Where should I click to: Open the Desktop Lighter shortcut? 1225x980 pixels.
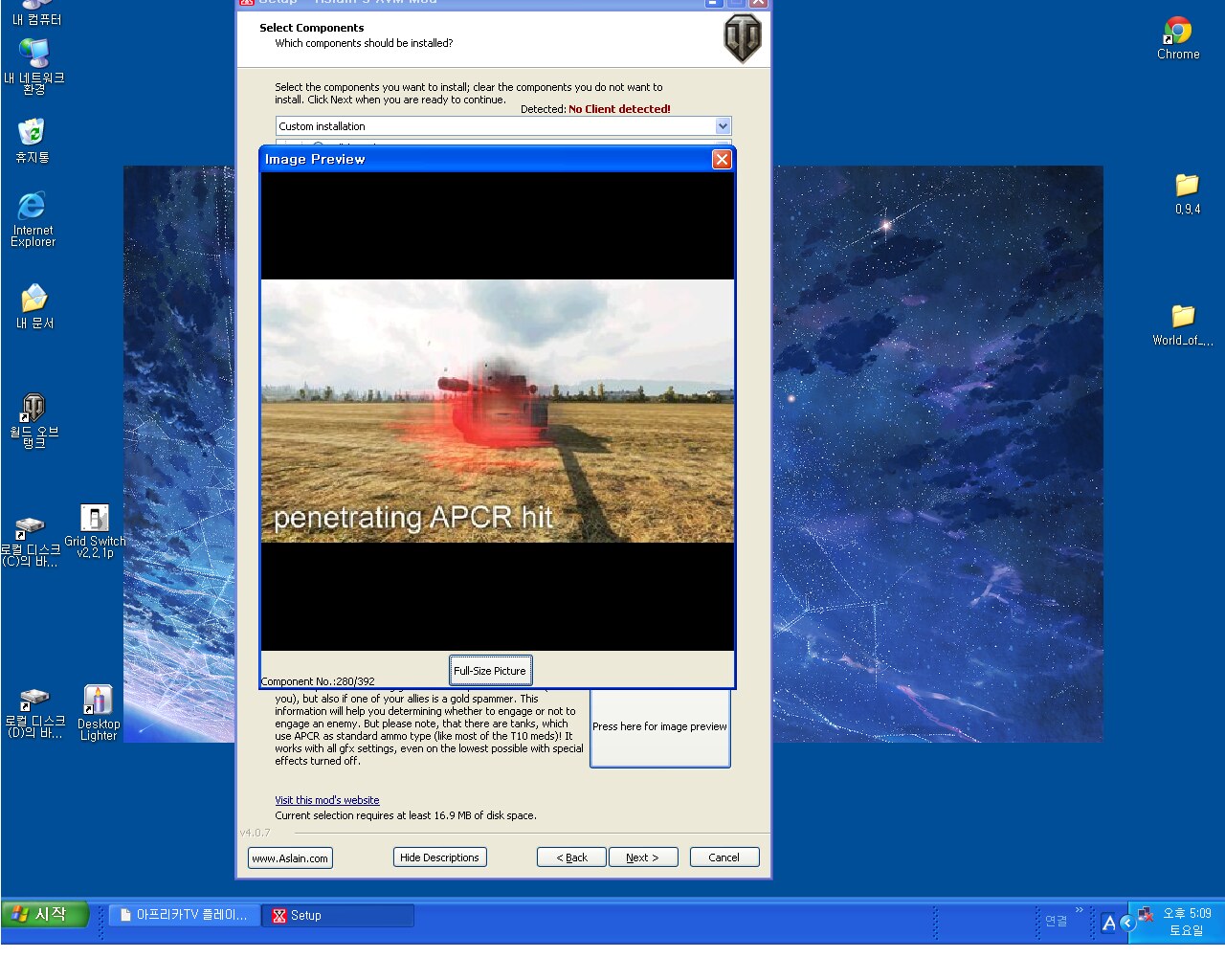98,702
